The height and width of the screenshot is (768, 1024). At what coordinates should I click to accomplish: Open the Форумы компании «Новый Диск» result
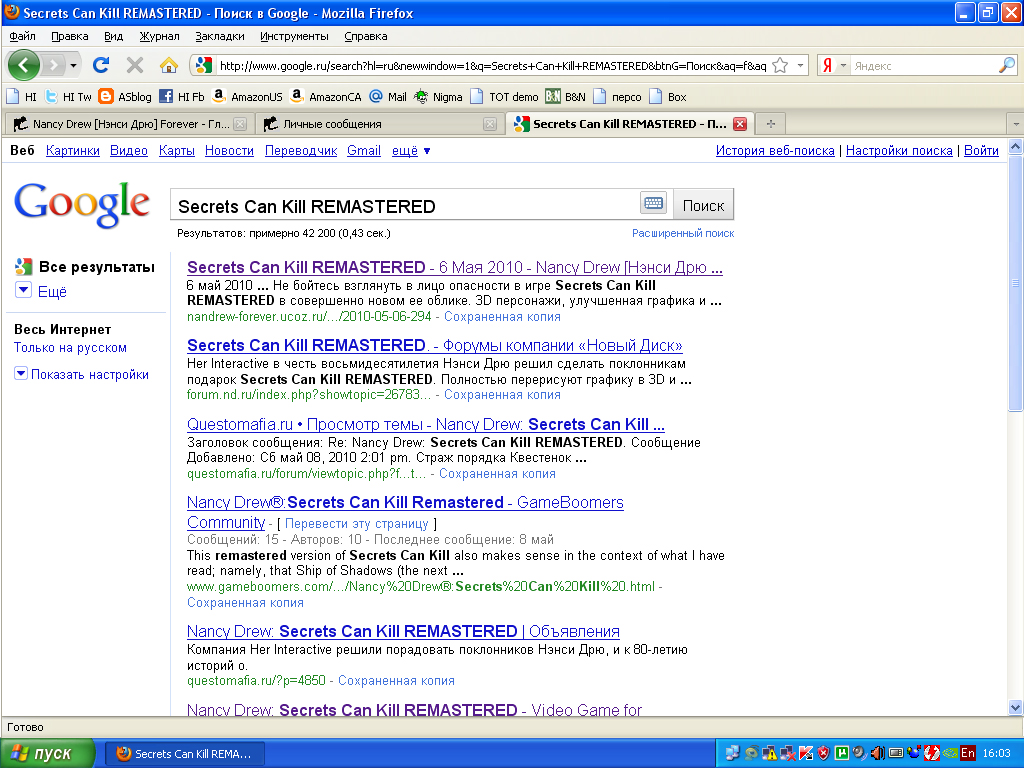435,345
